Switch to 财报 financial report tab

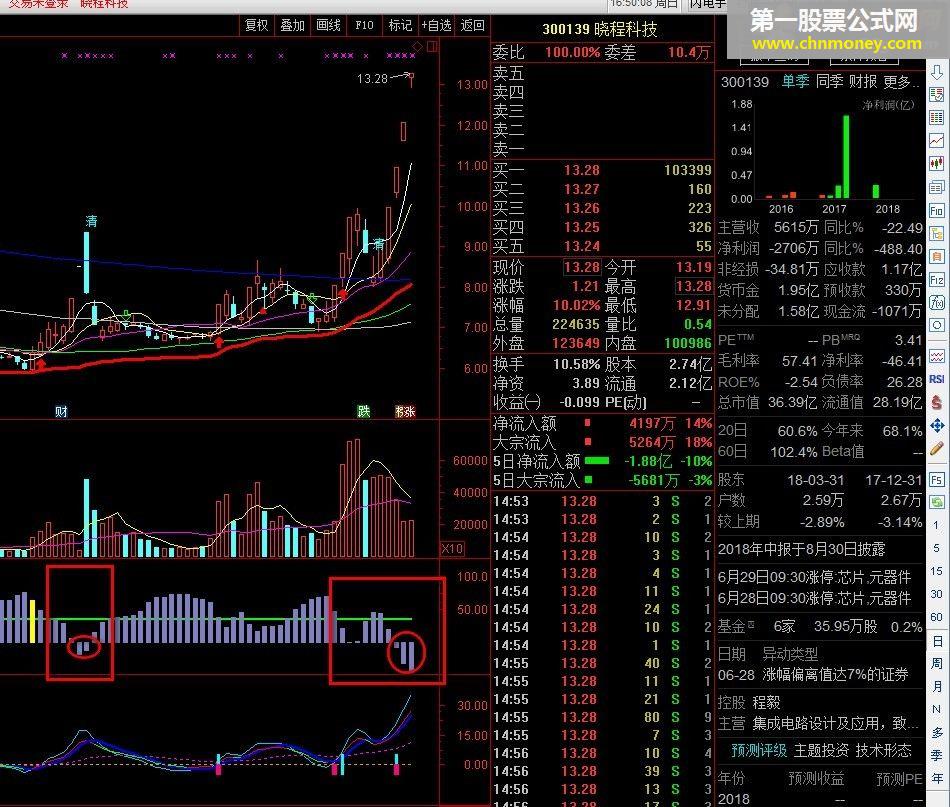[863, 82]
